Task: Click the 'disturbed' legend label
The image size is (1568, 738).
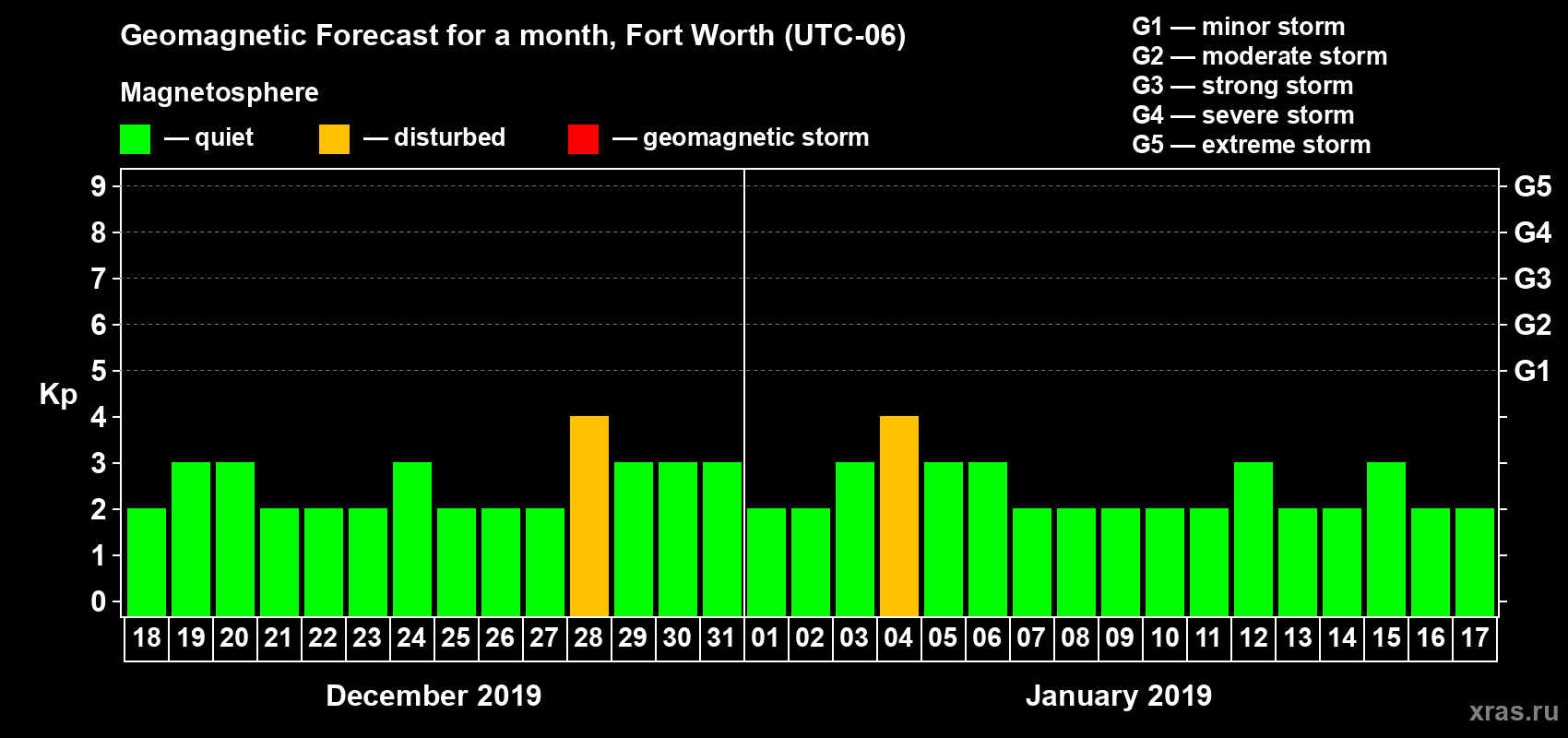Action: tap(449, 137)
